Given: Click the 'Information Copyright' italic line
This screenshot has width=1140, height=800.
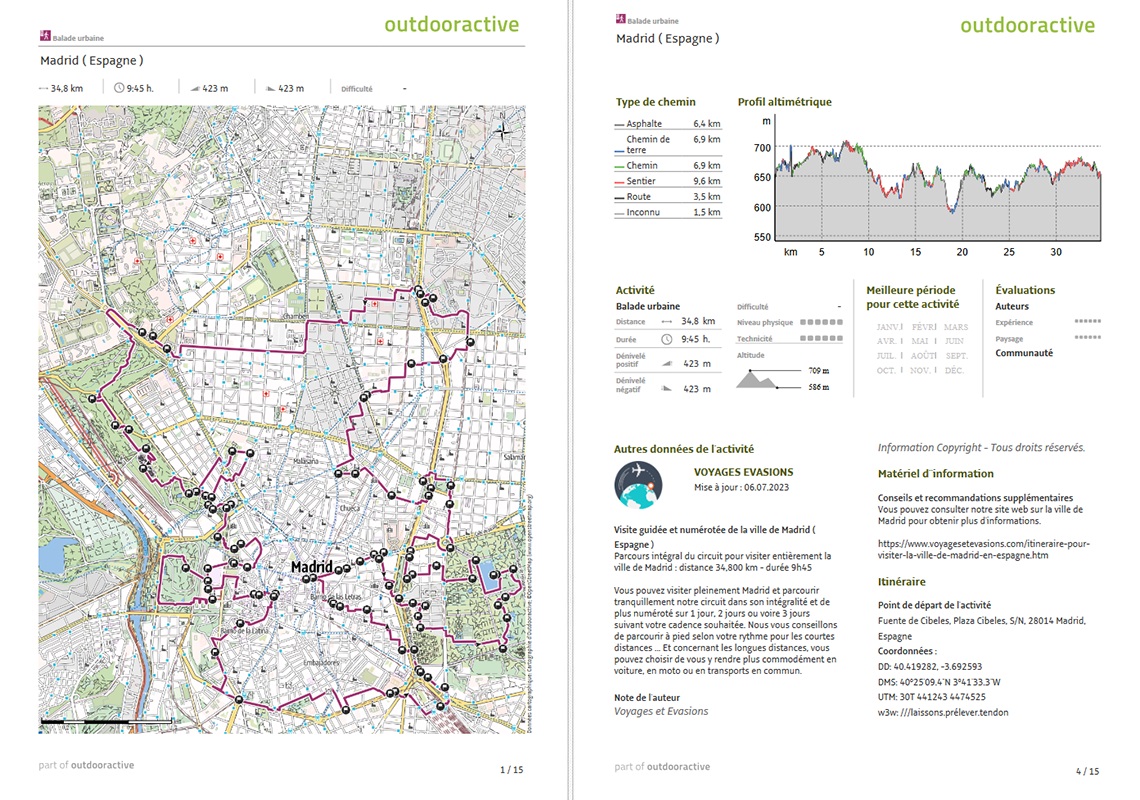Looking at the screenshot, I should [982, 448].
